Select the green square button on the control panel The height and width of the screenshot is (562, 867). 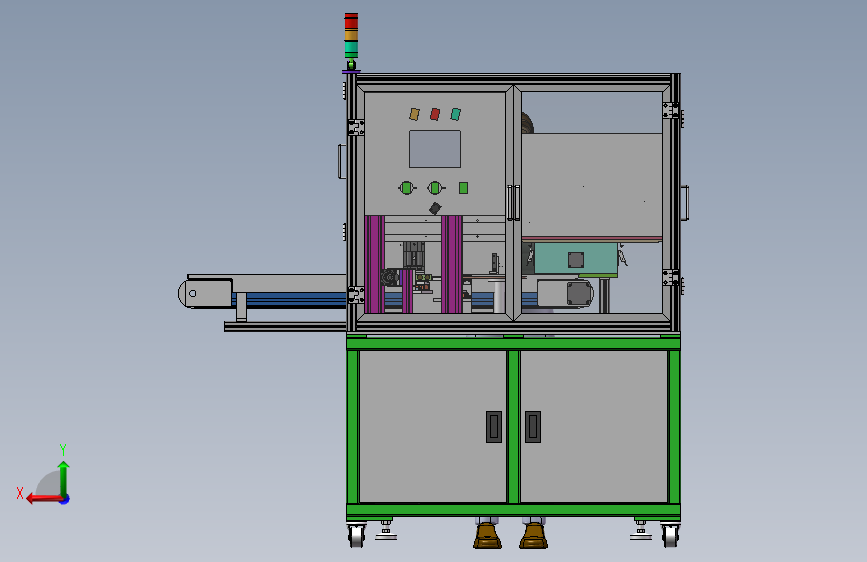pyautogui.click(x=463, y=188)
